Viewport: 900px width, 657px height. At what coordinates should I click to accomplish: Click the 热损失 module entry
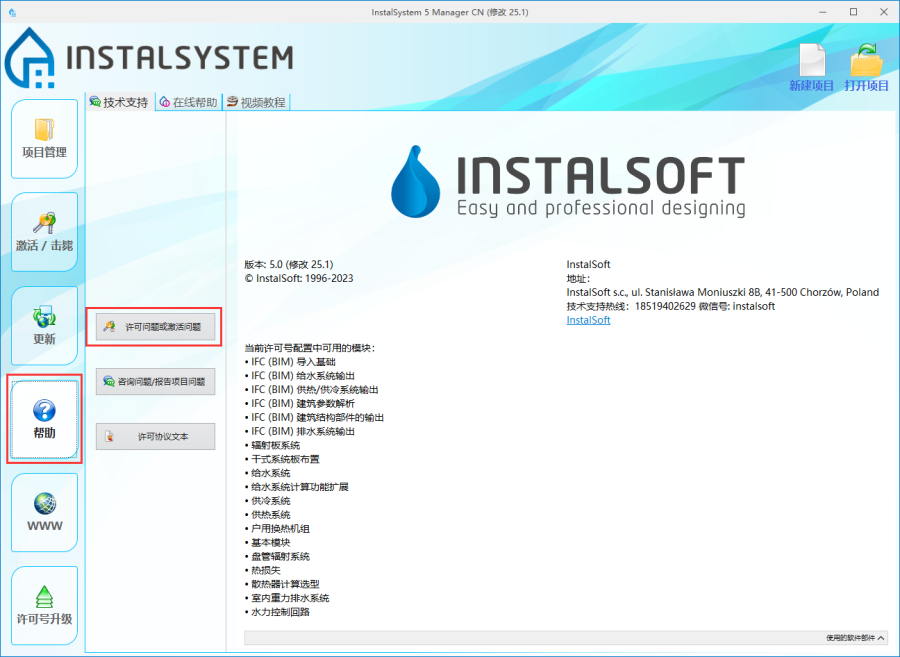click(x=263, y=570)
